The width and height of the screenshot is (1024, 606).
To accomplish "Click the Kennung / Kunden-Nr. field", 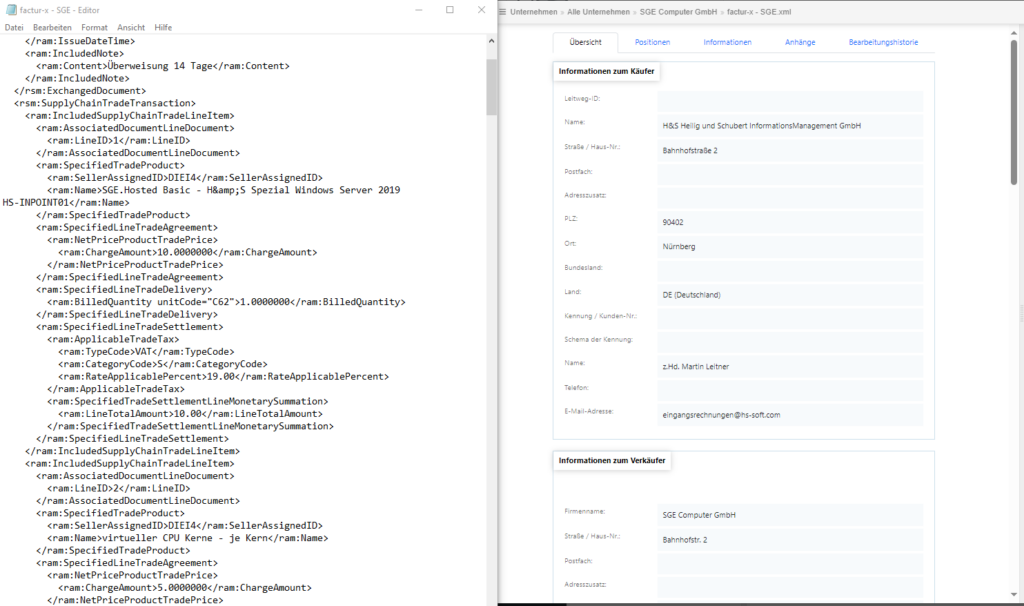I will click(790, 318).
